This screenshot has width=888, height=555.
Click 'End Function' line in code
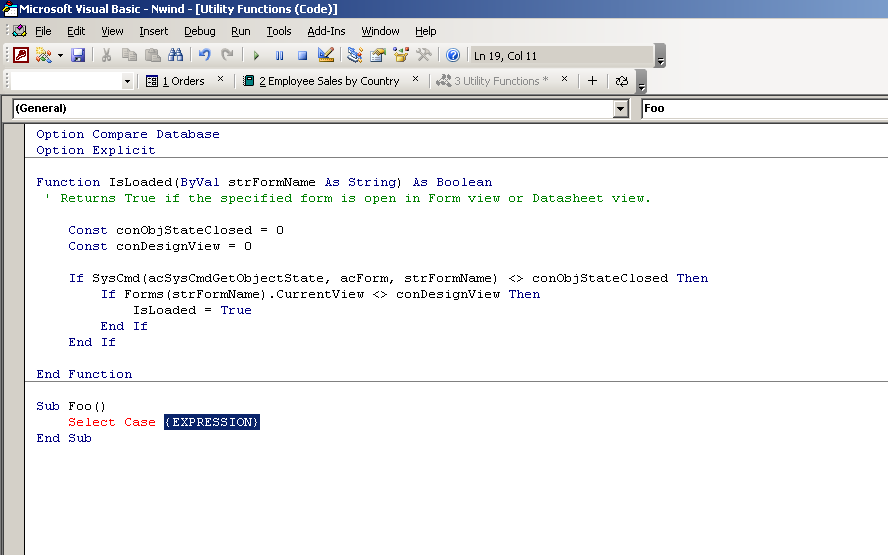(84, 374)
